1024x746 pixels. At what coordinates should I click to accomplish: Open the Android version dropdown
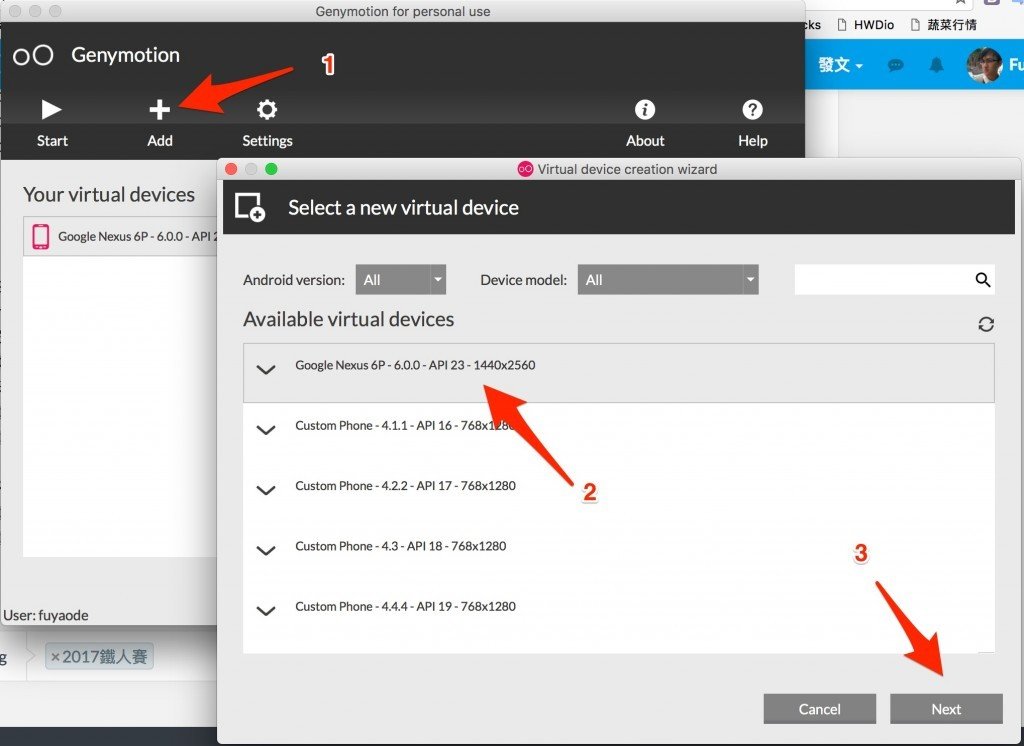pos(401,280)
